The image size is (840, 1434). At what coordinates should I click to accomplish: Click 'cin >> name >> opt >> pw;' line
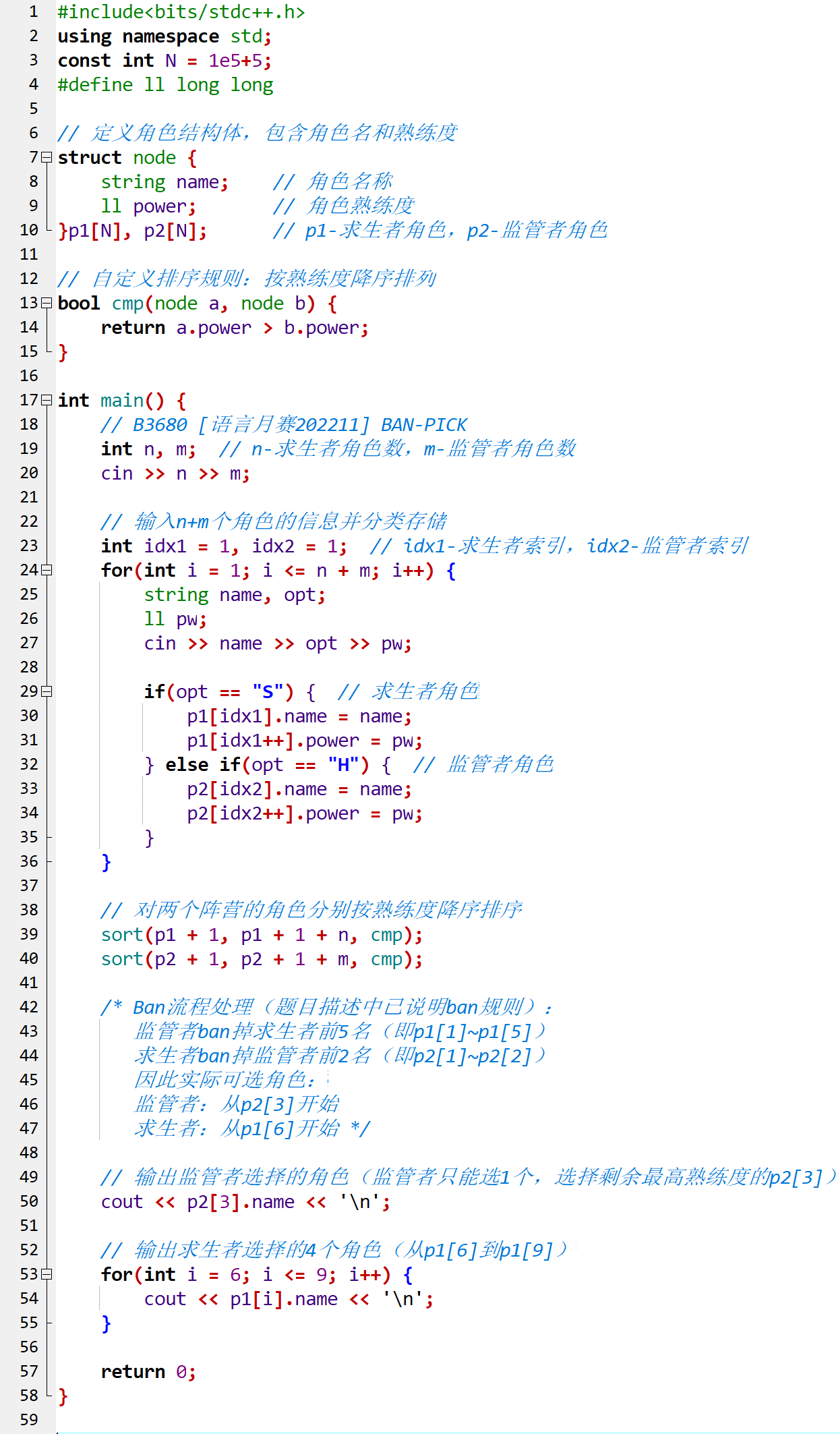[x=278, y=643]
